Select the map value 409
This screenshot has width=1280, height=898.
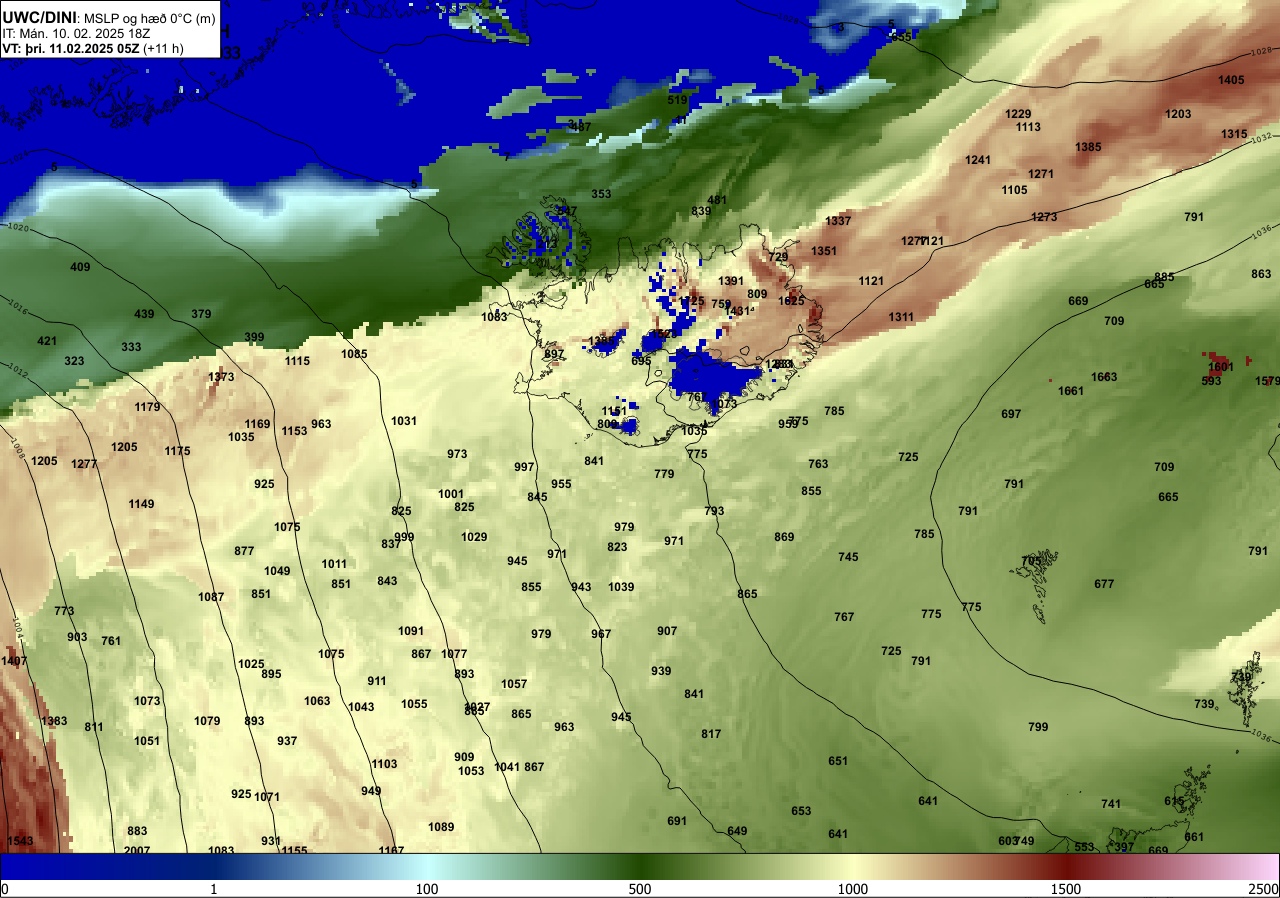(80, 267)
